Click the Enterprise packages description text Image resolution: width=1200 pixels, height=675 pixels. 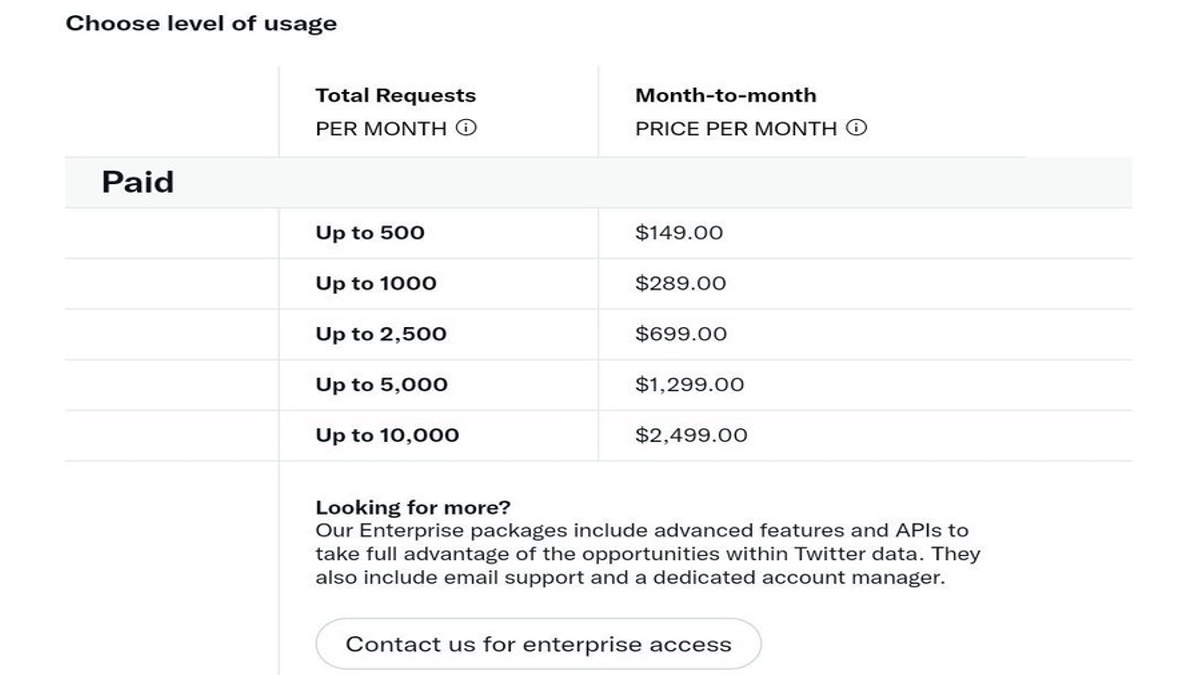pyautogui.click(x=648, y=554)
